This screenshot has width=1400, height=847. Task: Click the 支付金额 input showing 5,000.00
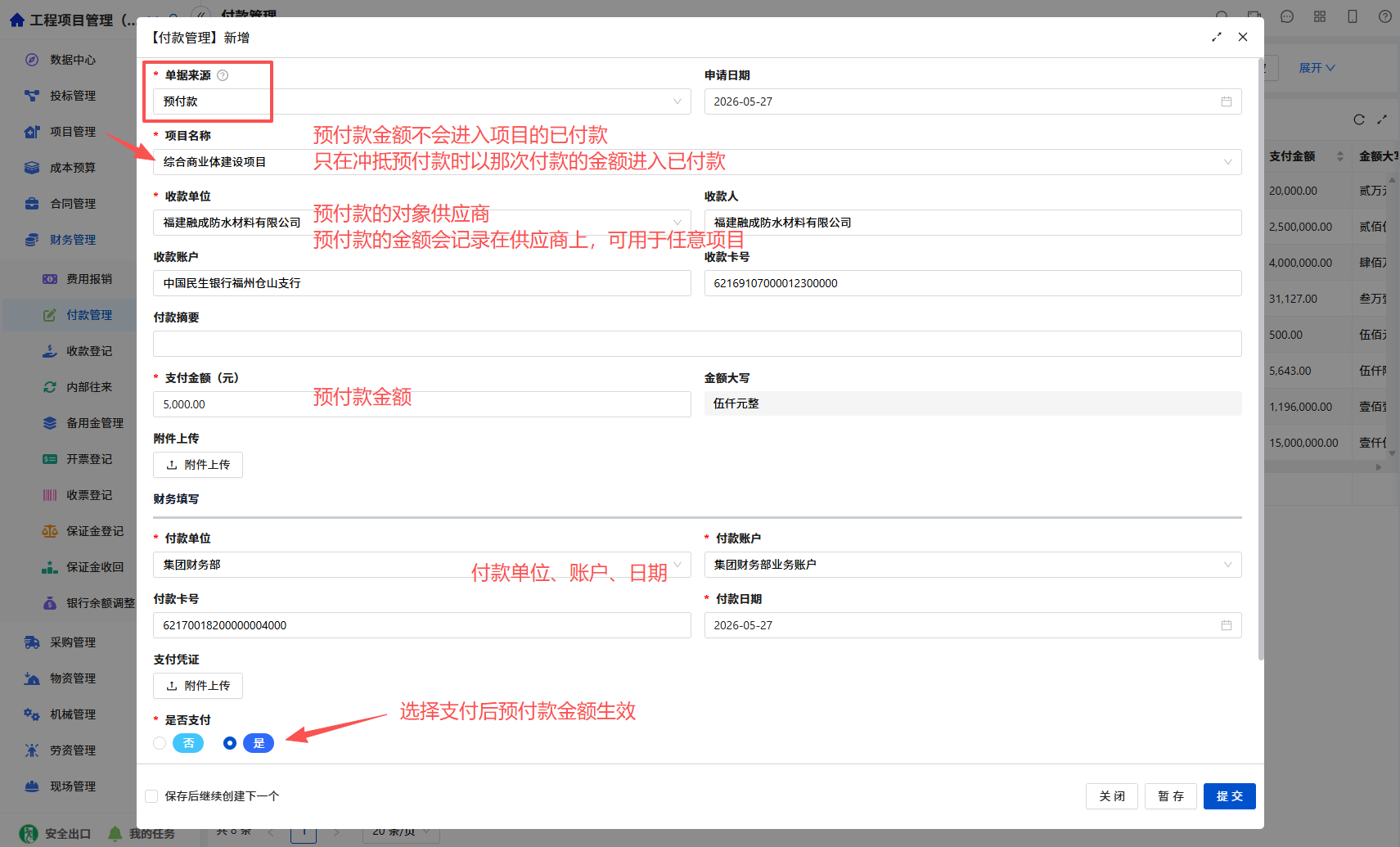point(422,404)
